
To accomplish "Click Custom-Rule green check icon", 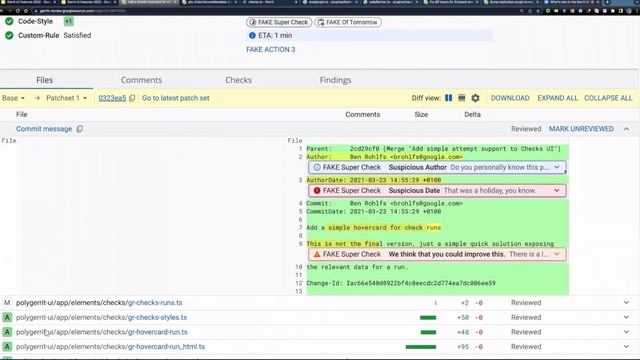I will tap(9, 36).
